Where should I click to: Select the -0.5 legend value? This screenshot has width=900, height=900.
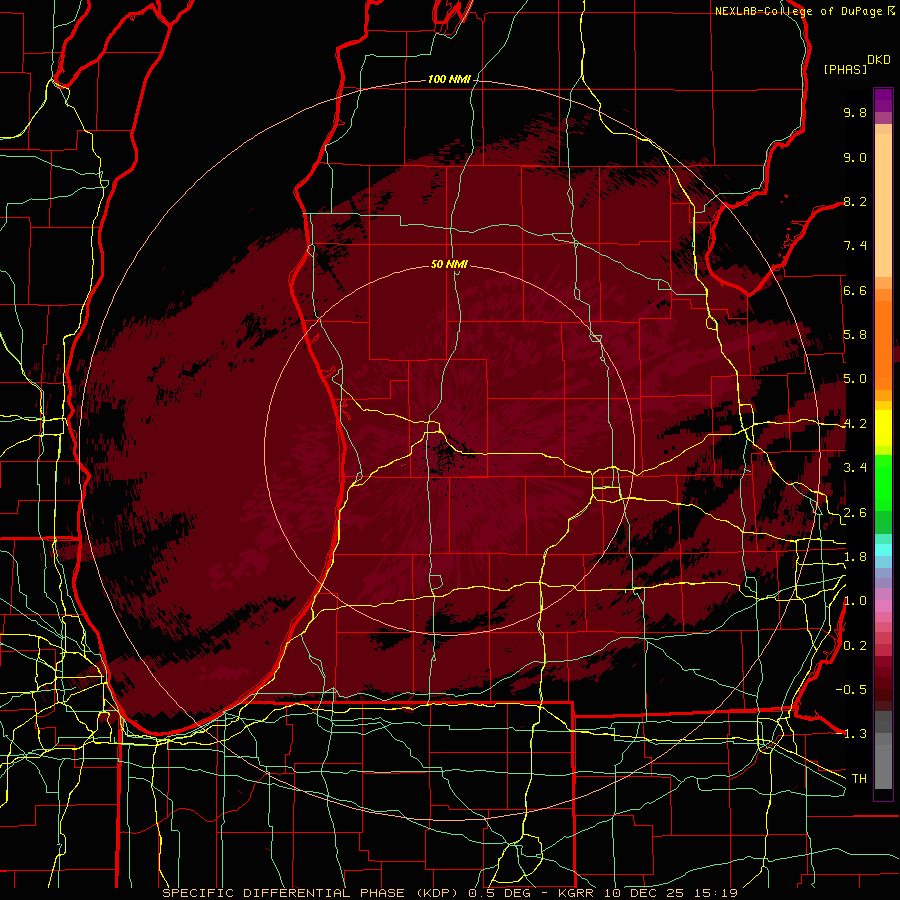851,690
